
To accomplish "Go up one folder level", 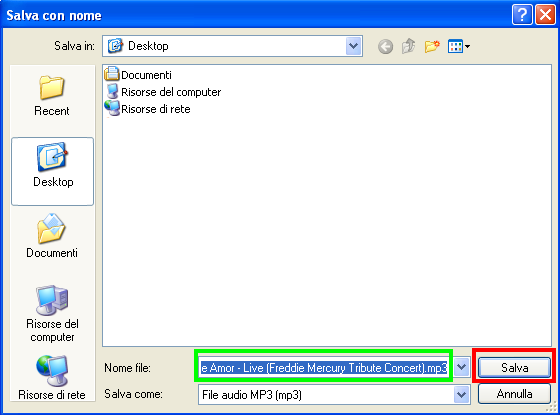I will point(409,46).
